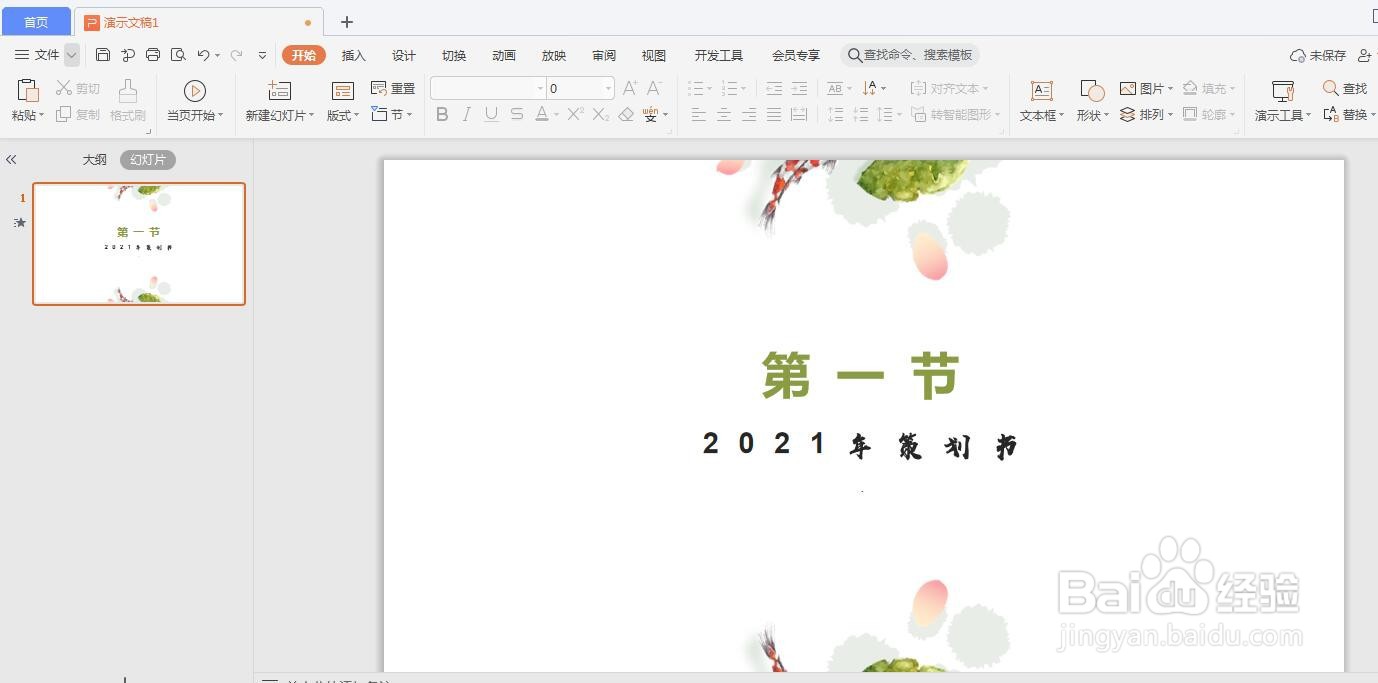Go to the Home (首页) tab
Image resolution: width=1378 pixels, height=683 pixels.
point(36,21)
